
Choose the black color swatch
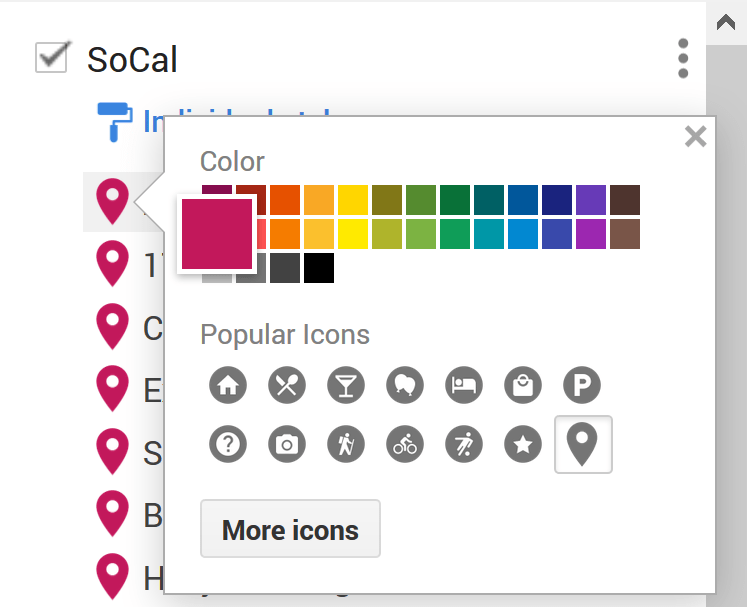[319, 268]
